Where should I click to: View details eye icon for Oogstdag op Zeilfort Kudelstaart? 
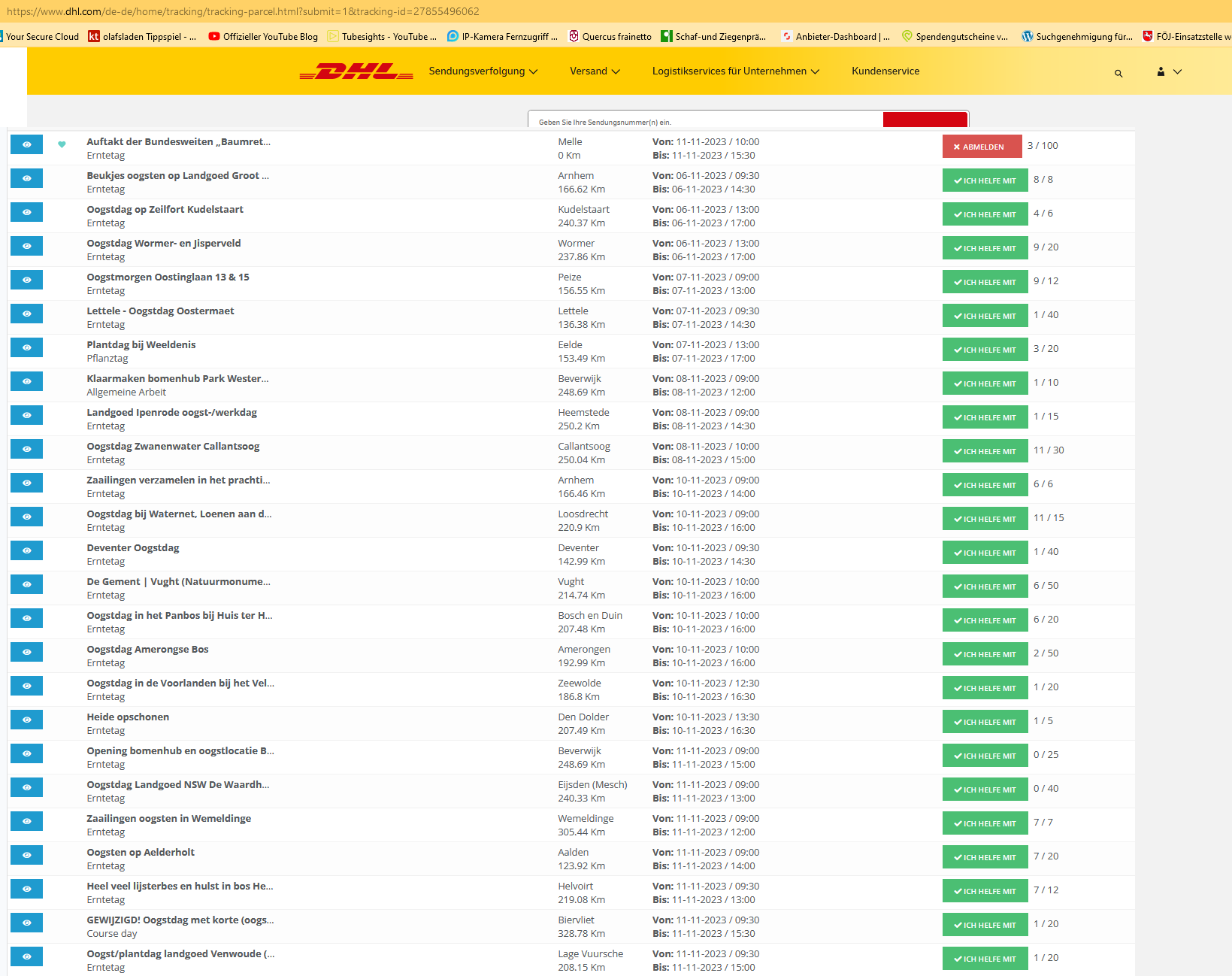pyautogui.click(x=26, y=212)
